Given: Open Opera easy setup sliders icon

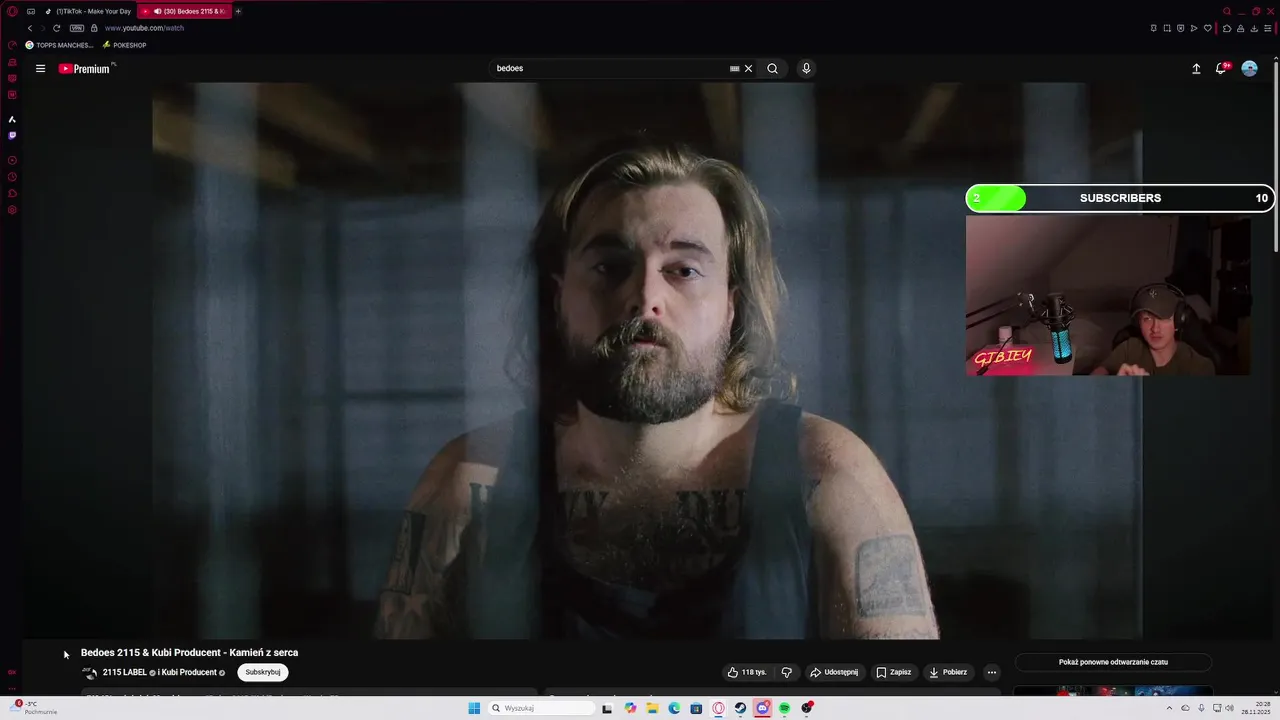Looking at the screenshot, I should (x=1267, y=28).
